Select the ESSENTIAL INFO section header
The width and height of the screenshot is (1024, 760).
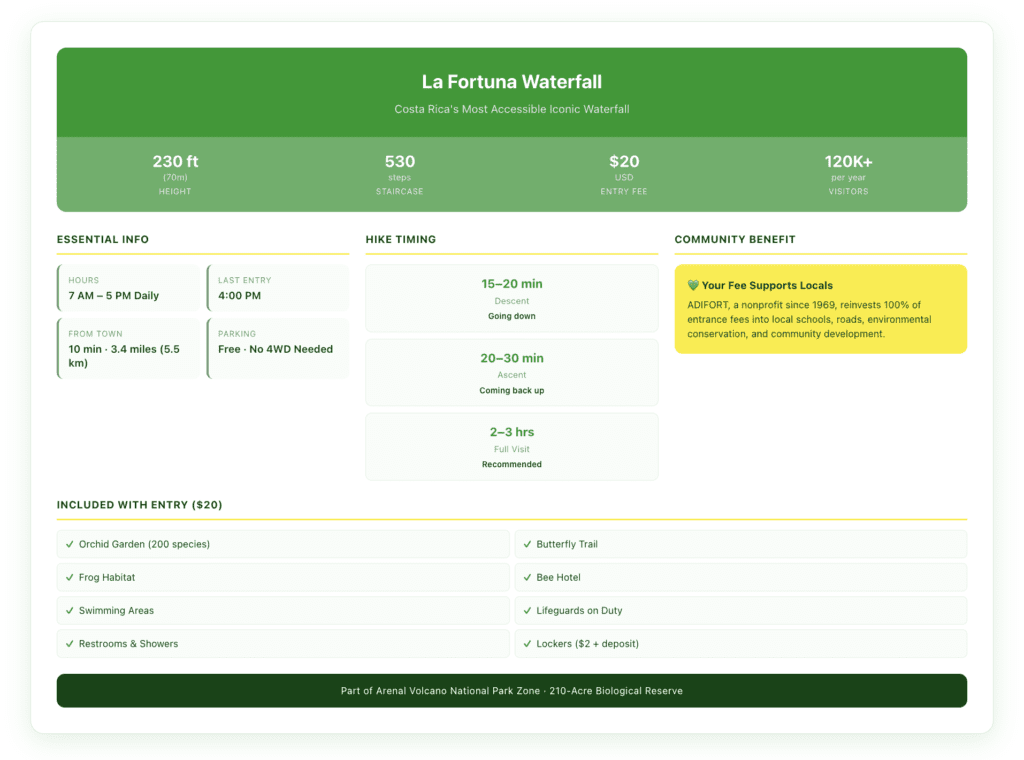(x=102, y=239)
